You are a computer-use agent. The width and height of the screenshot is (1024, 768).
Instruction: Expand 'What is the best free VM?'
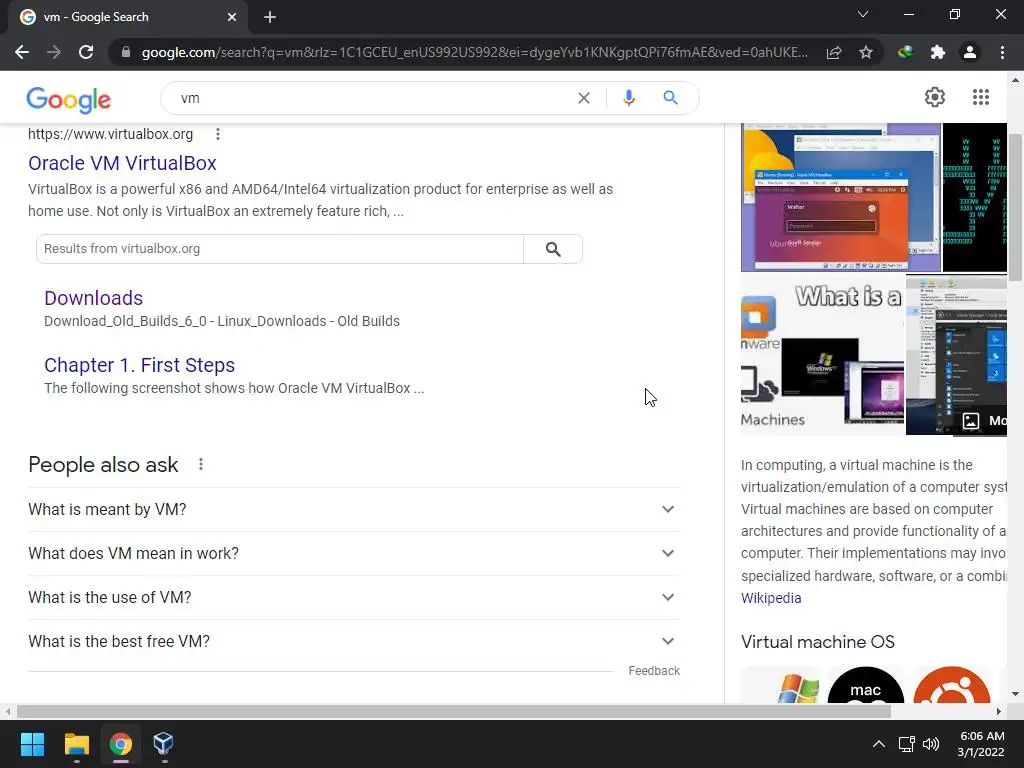pyautogui.click(x=353, y=641)
